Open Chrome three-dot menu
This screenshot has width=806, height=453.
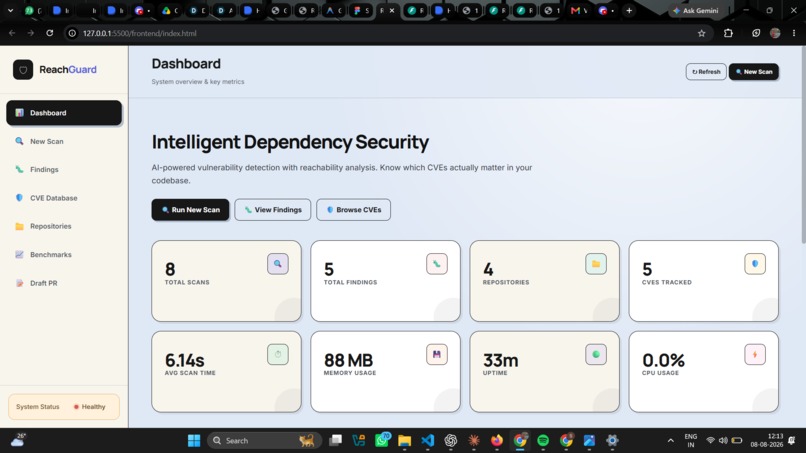(794, 33)
